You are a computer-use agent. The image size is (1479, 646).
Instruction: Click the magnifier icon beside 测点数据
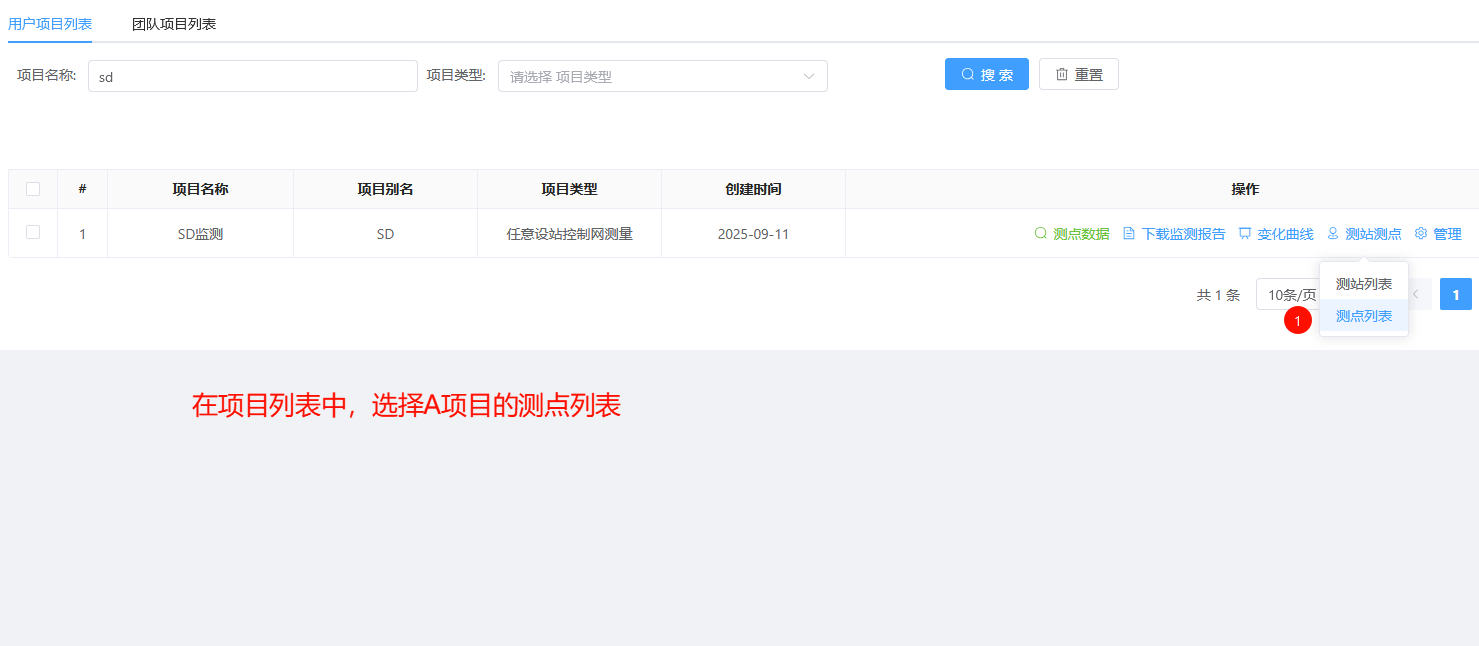(x=1040, y=234)
